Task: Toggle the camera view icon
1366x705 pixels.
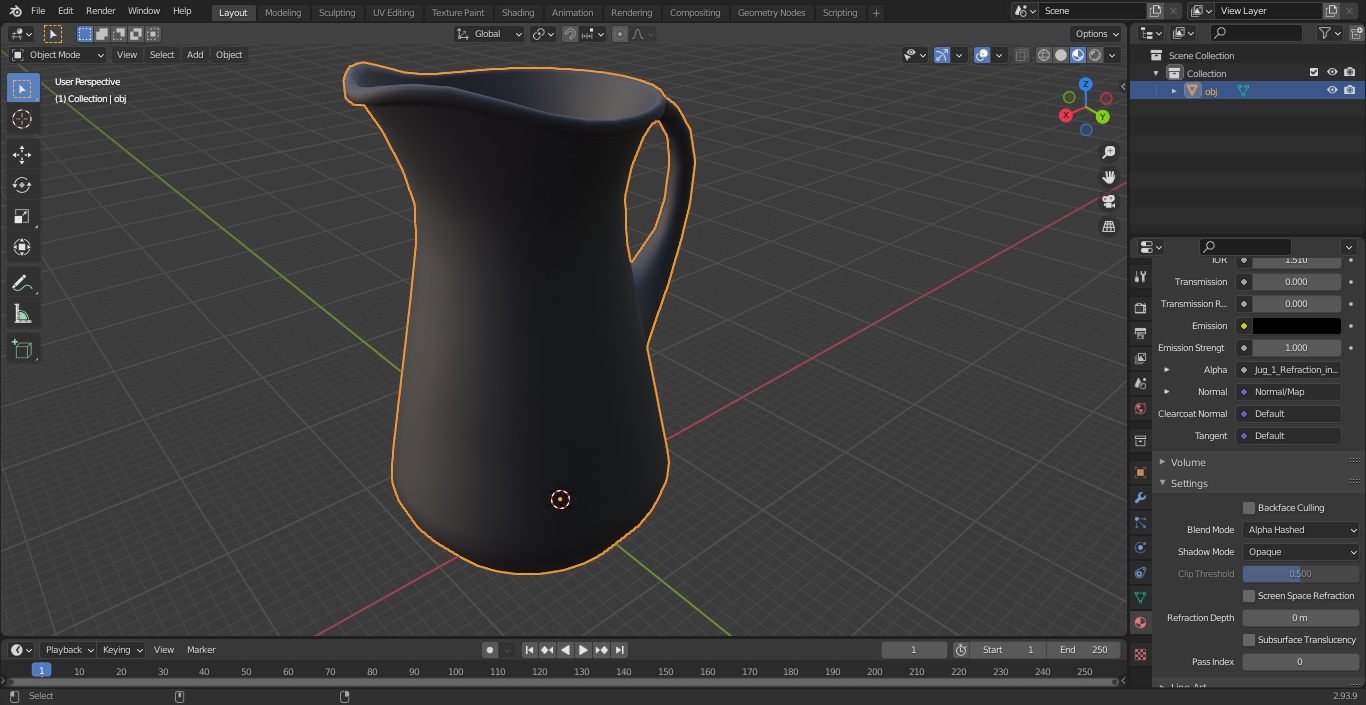Action: tap(1108, 201)
